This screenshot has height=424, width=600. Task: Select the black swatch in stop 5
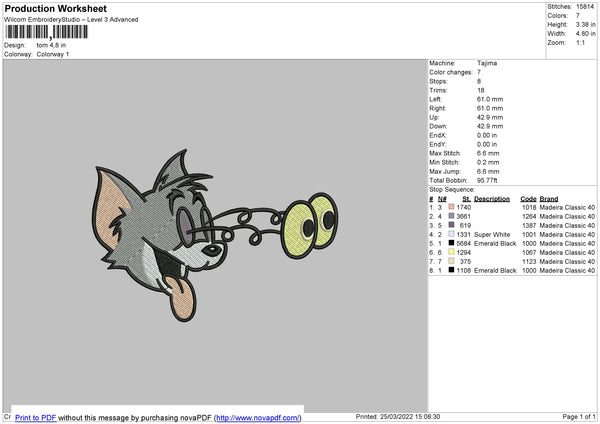coord(451,243)
